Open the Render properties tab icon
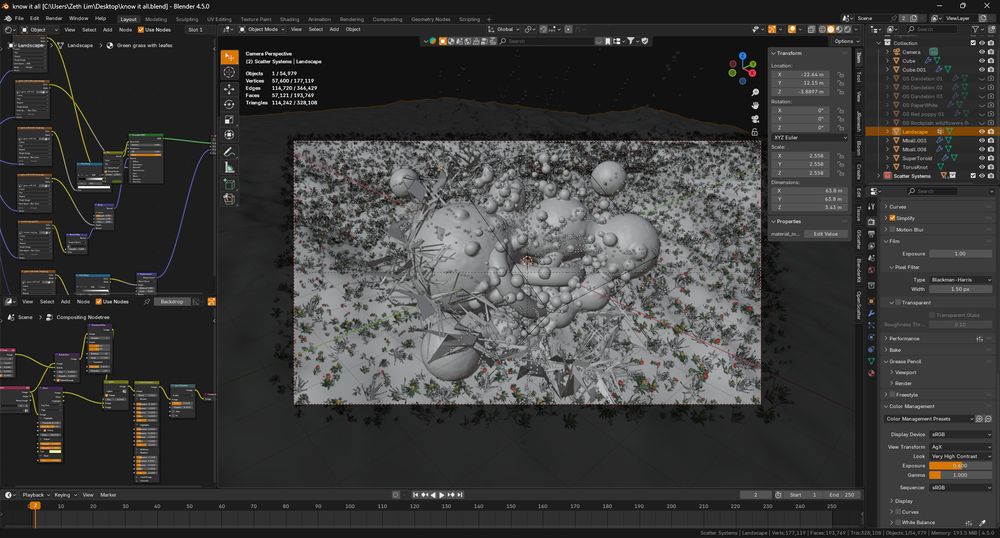The image size is (1000, 538). [871, 221]
